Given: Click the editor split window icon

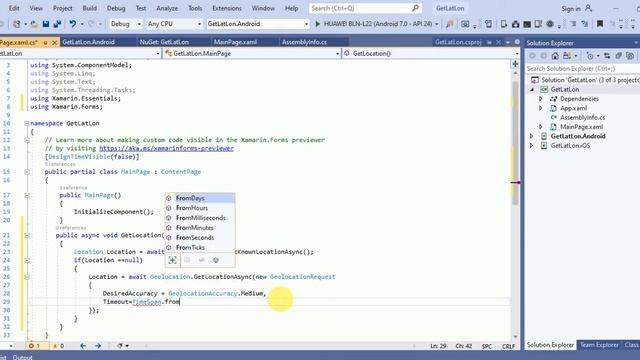Looking at the screenshot, I should pyautogui.click(x=515, y=64).
